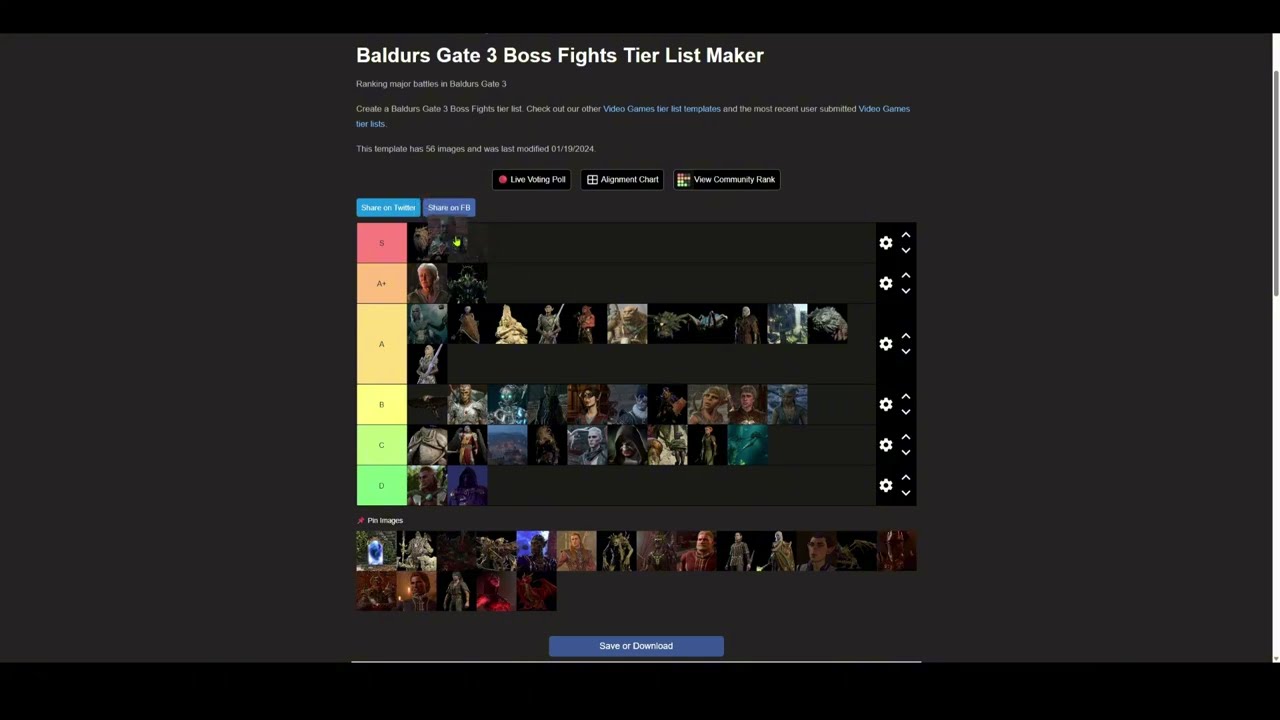Viewport: 1280px width, 720px height.
Task: Move the A+ tier row down with its arrow
Action: pos(906,292)
